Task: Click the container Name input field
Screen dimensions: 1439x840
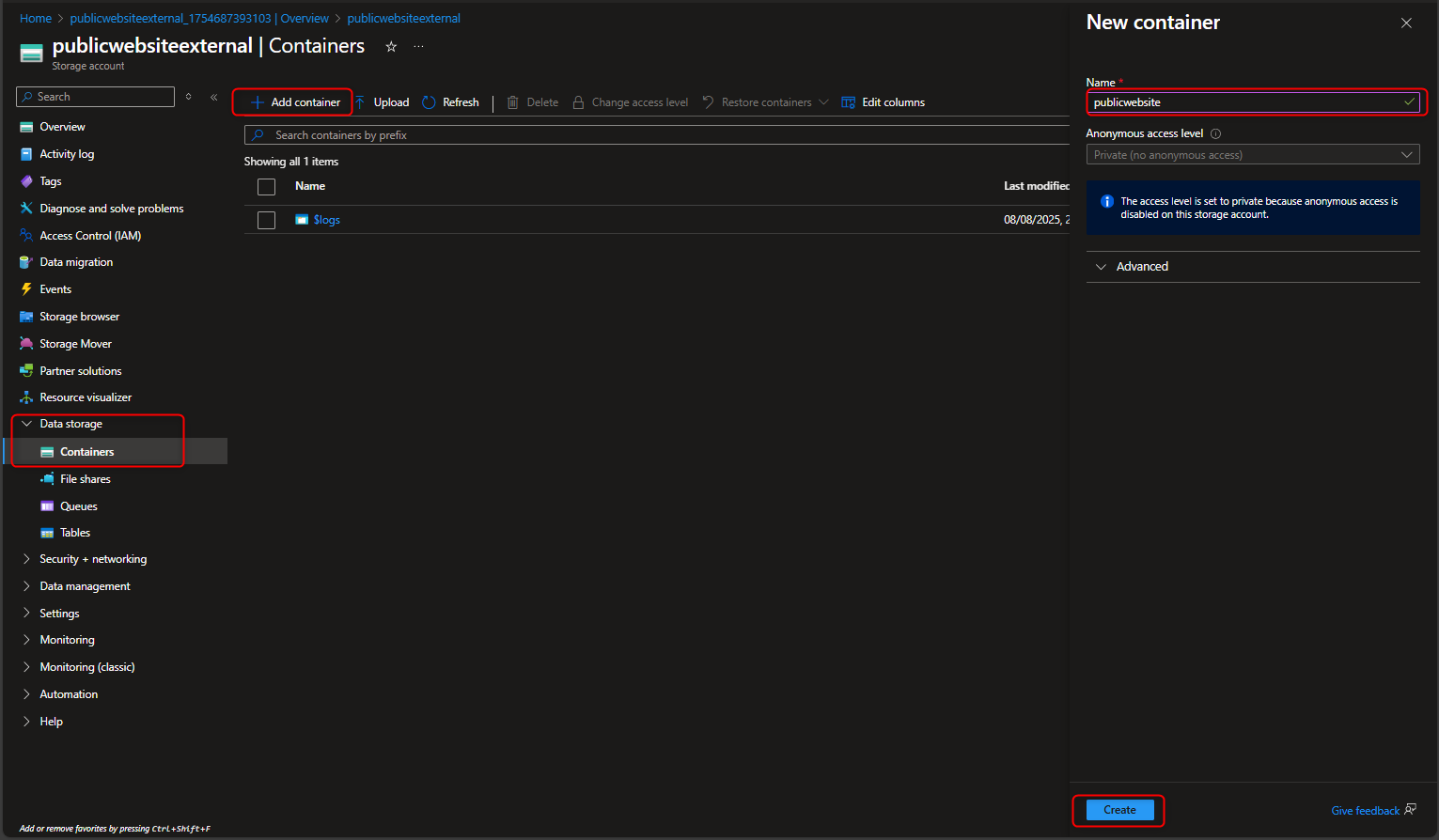Action: [1250, 101]
